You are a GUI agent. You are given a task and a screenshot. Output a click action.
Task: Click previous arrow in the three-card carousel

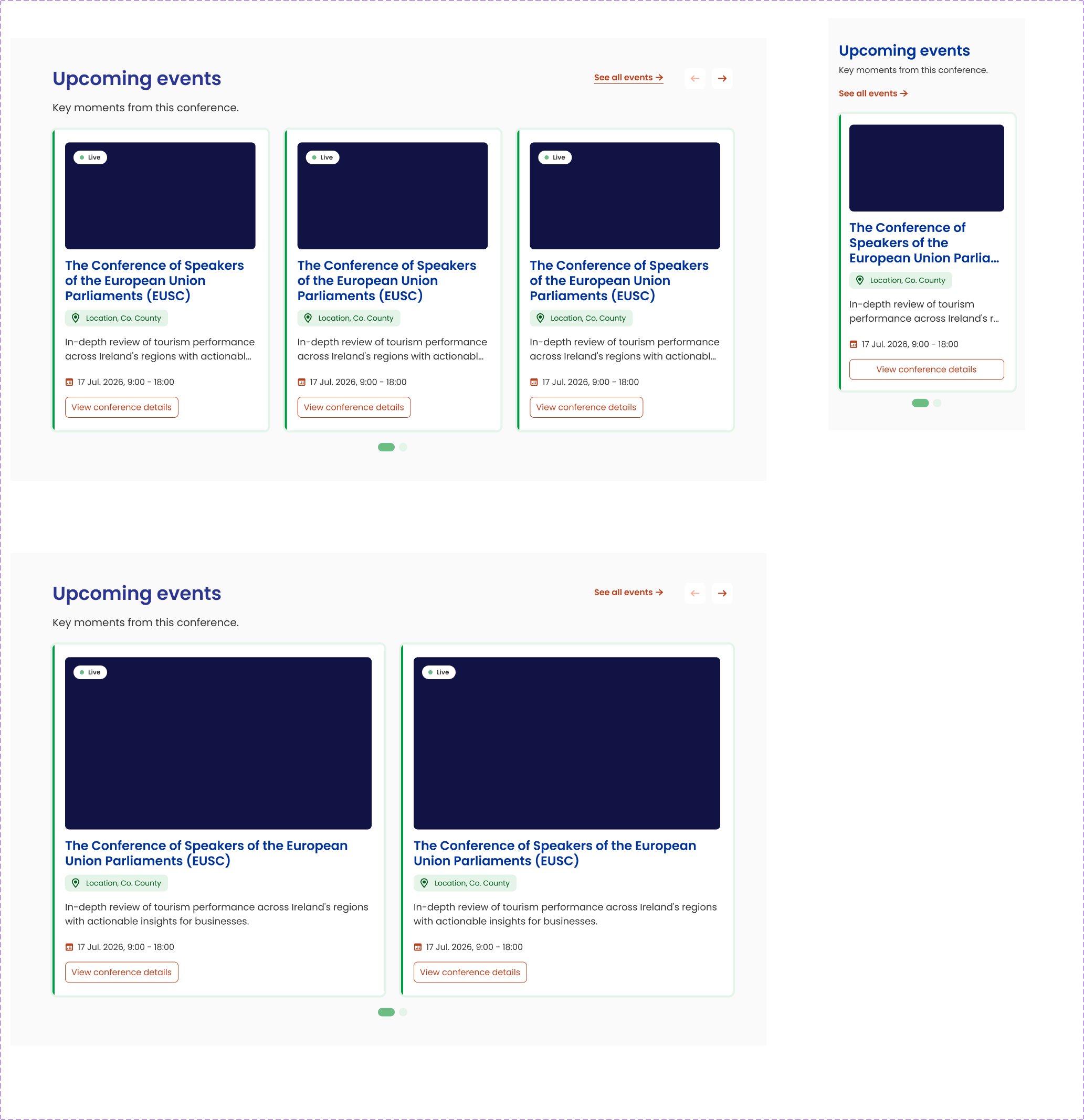coord(695,78)
